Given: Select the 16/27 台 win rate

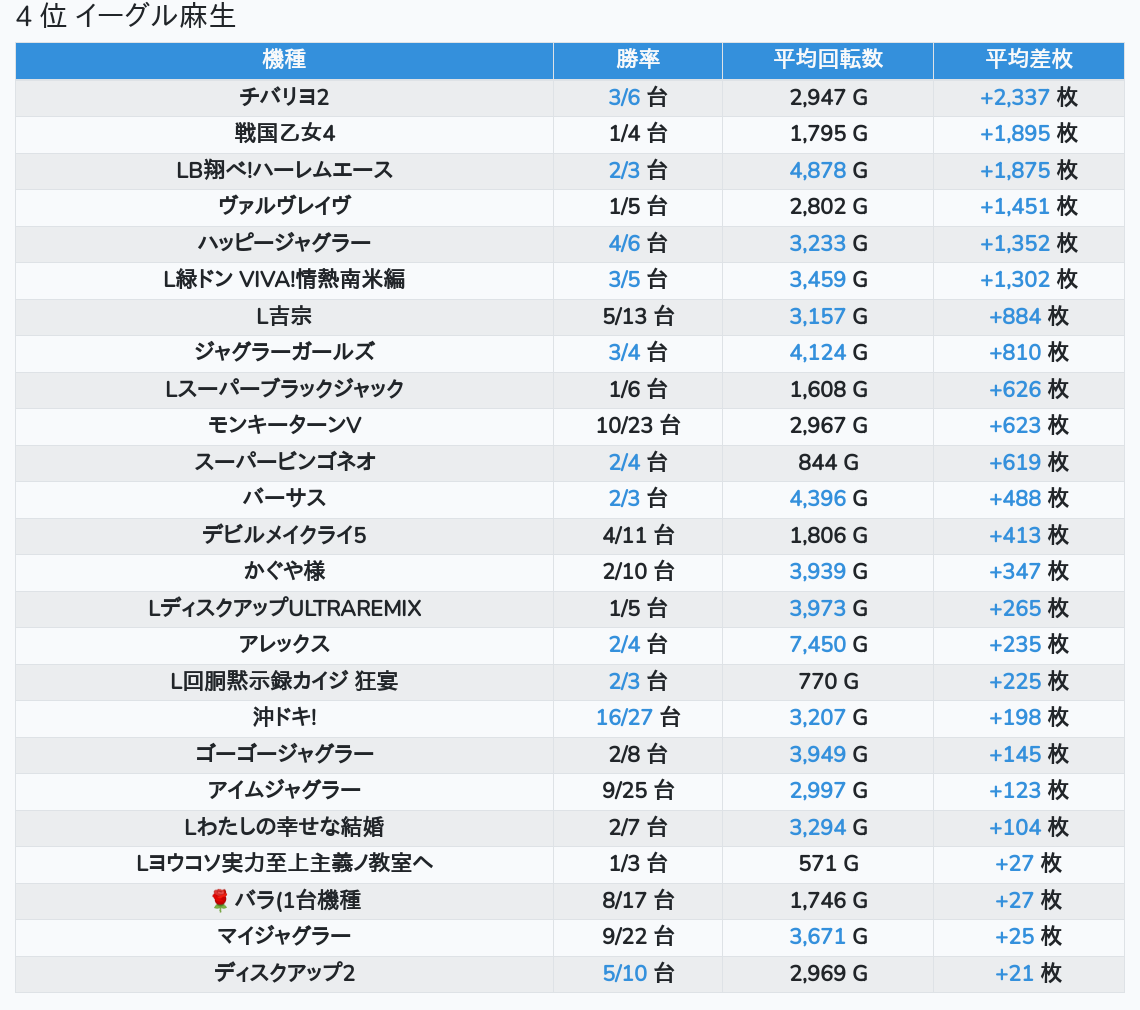Looking at the screenshot, I should [x=638, y=718].
